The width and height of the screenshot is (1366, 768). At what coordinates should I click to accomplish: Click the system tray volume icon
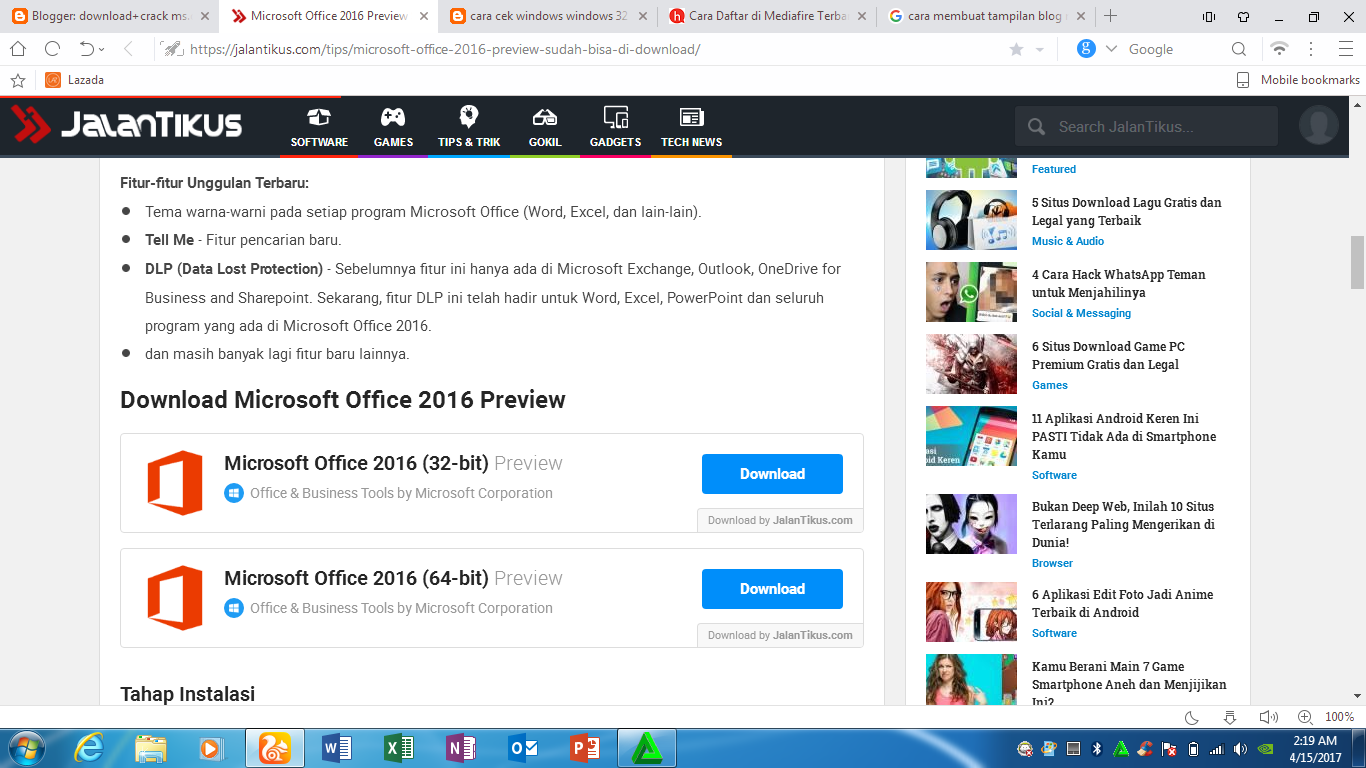[1240, 748]
